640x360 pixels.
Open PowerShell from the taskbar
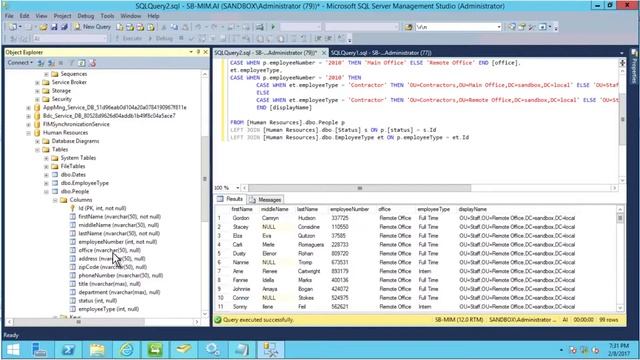coord(68,350)
